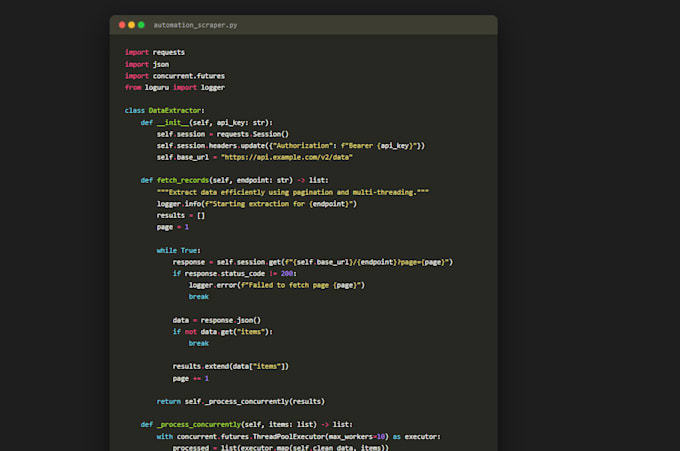Click the 'response = self.session.get' line
Image resolution: width=680 pixels, height=451 pixels.
(x=313, y=262)
